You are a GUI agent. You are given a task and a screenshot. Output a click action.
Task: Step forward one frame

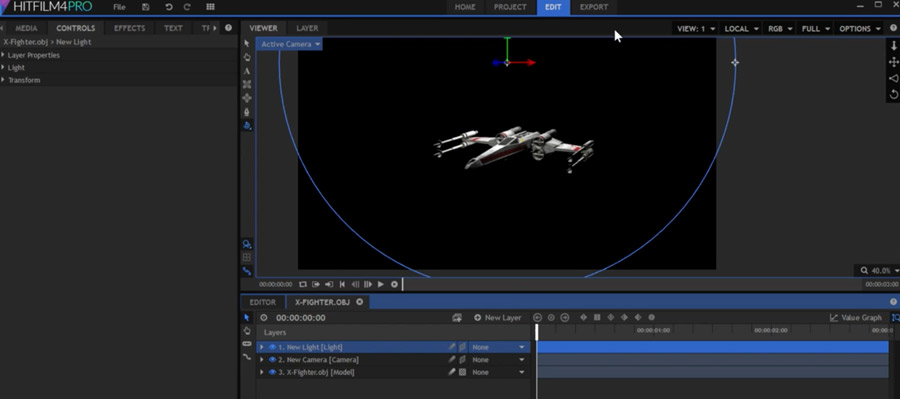pos(368,284)
